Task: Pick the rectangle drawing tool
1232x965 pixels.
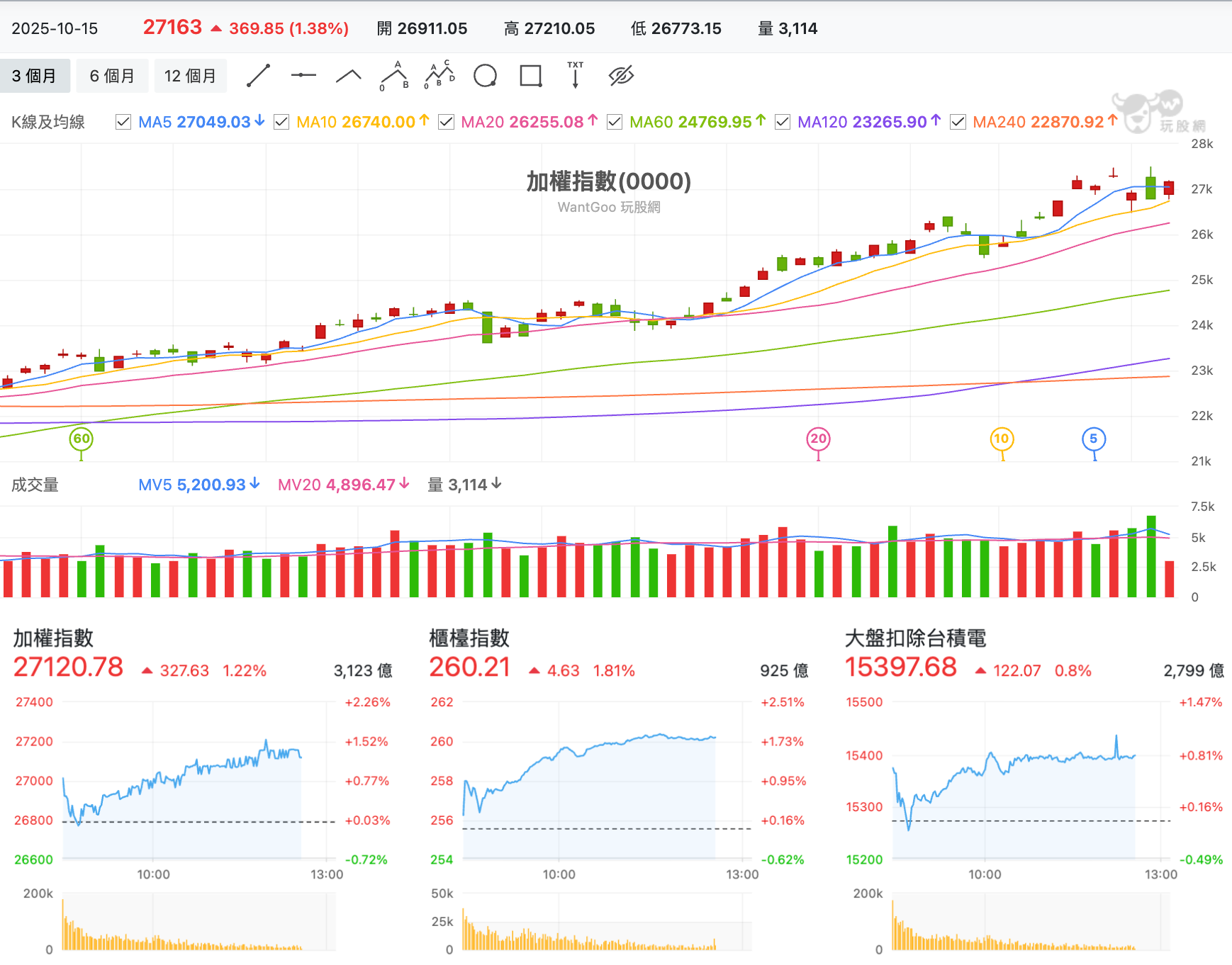Action: click(x=531, y=76)
